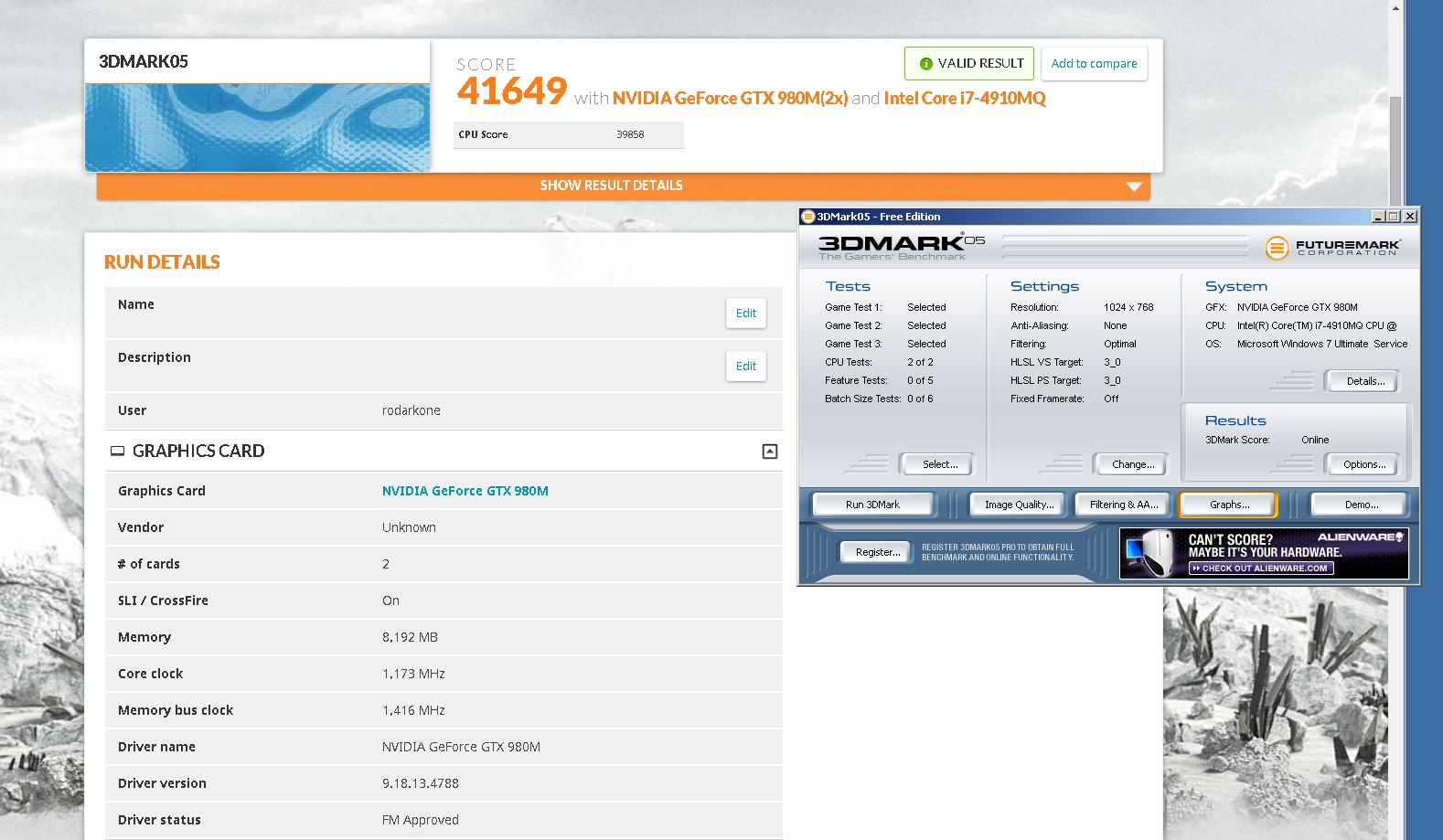The height and width of the screenshot is (840, 1443).
Task: Expand the Show Result Details arrow
Action: (1134, 186)
